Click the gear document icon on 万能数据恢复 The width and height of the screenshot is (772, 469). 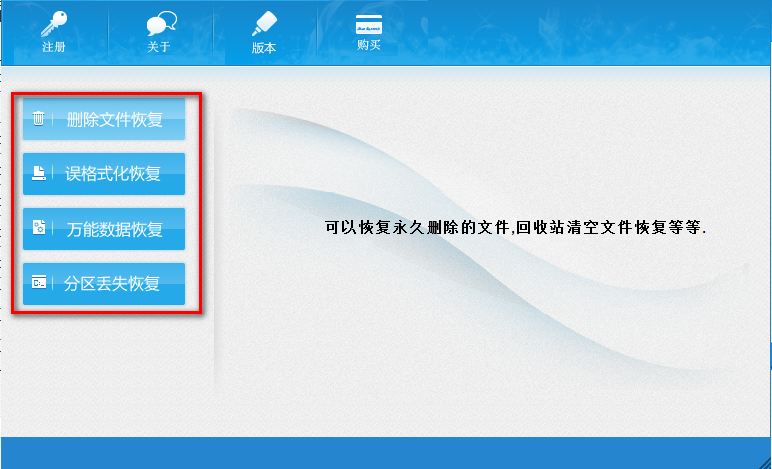(x=39, y=227)
